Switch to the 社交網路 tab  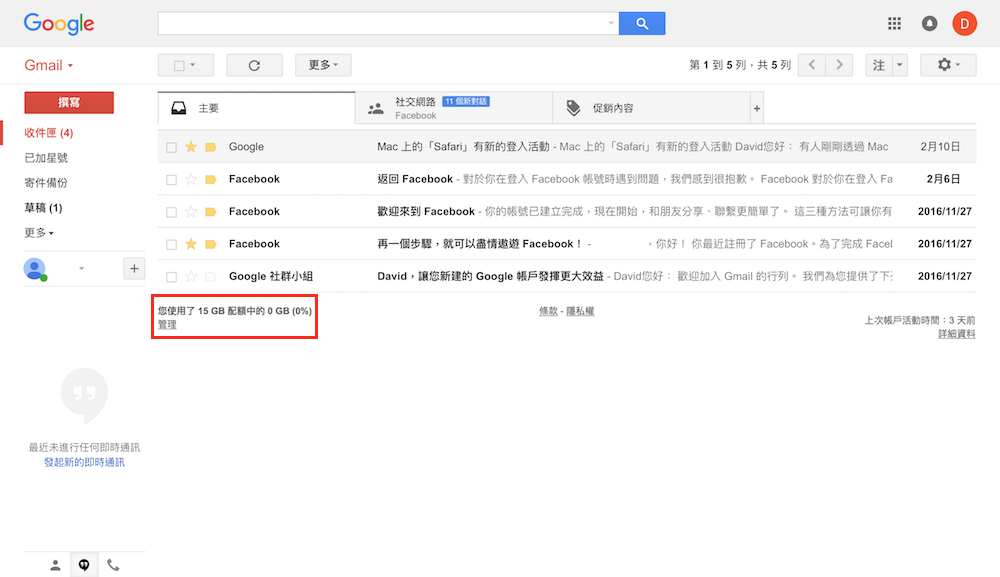(x=454, y=108)
